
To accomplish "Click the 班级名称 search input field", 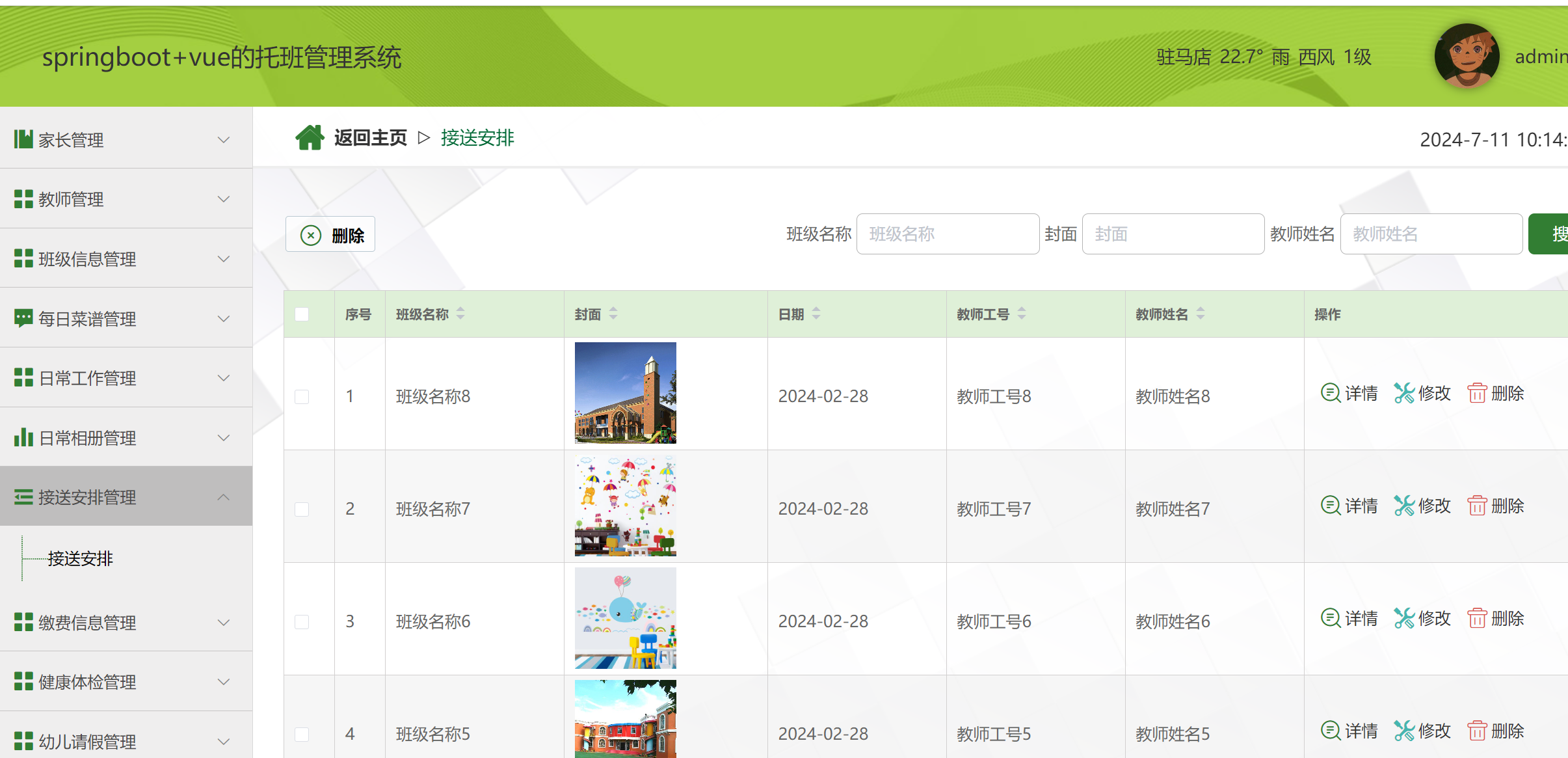I will (x=948, y=234).
